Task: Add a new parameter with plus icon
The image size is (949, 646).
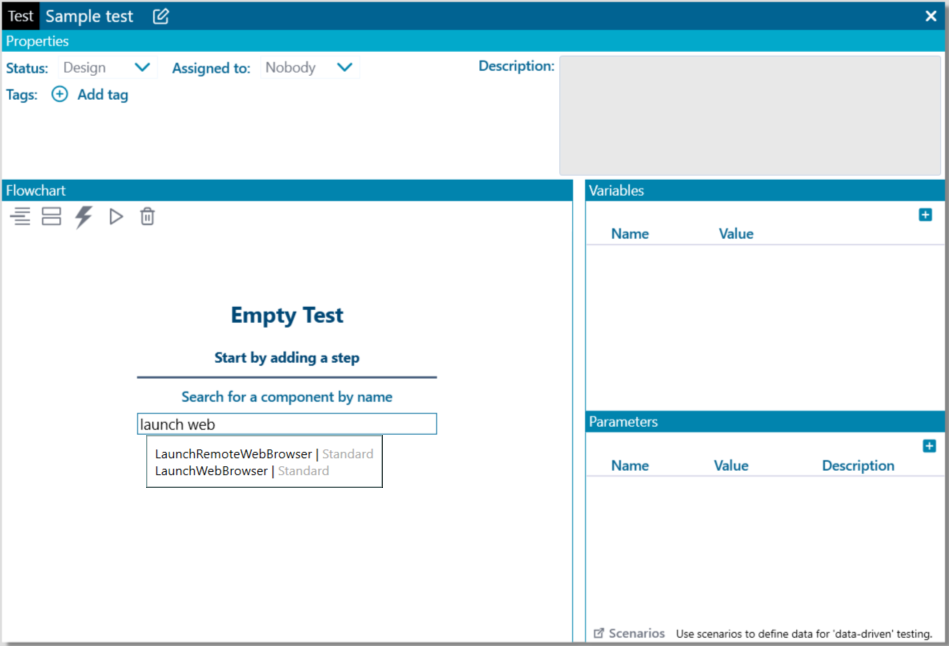Action: [930, 446]
